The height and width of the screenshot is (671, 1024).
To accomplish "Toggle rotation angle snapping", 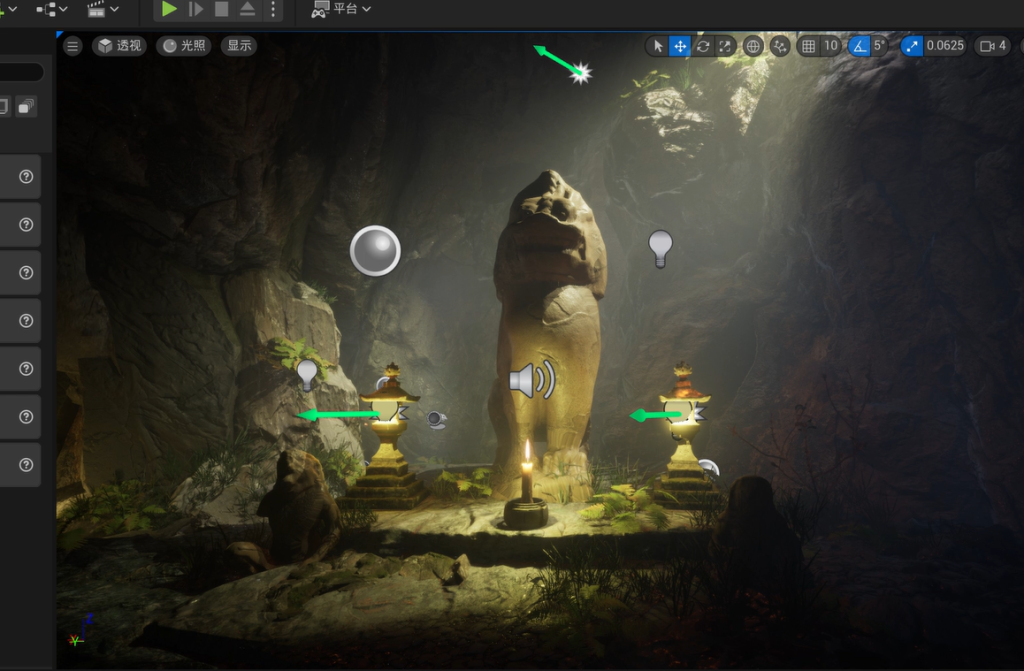I will point(859,46).
